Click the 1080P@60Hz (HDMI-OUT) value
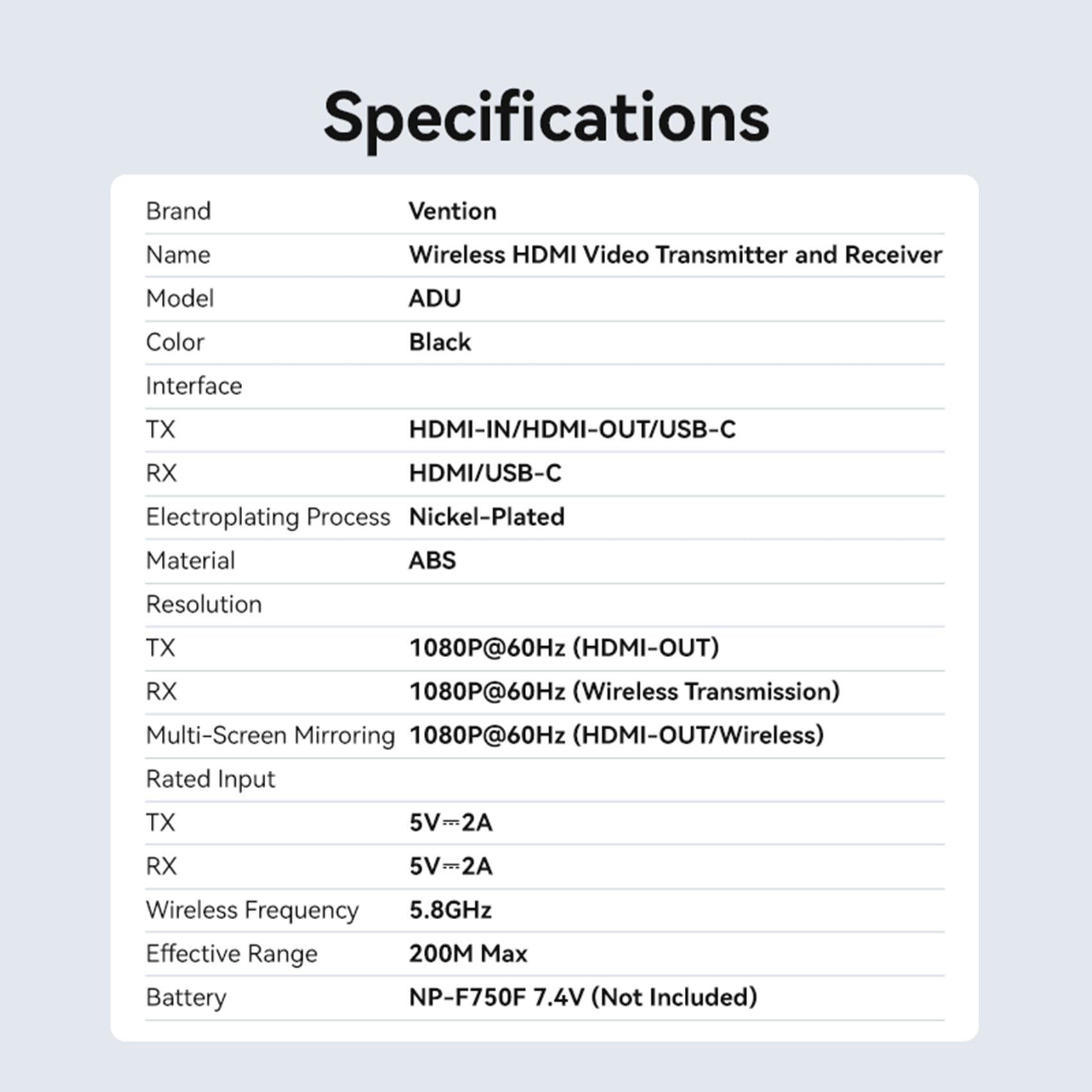This screenshot has width=1092, height=1092. [x=564, y=648]
